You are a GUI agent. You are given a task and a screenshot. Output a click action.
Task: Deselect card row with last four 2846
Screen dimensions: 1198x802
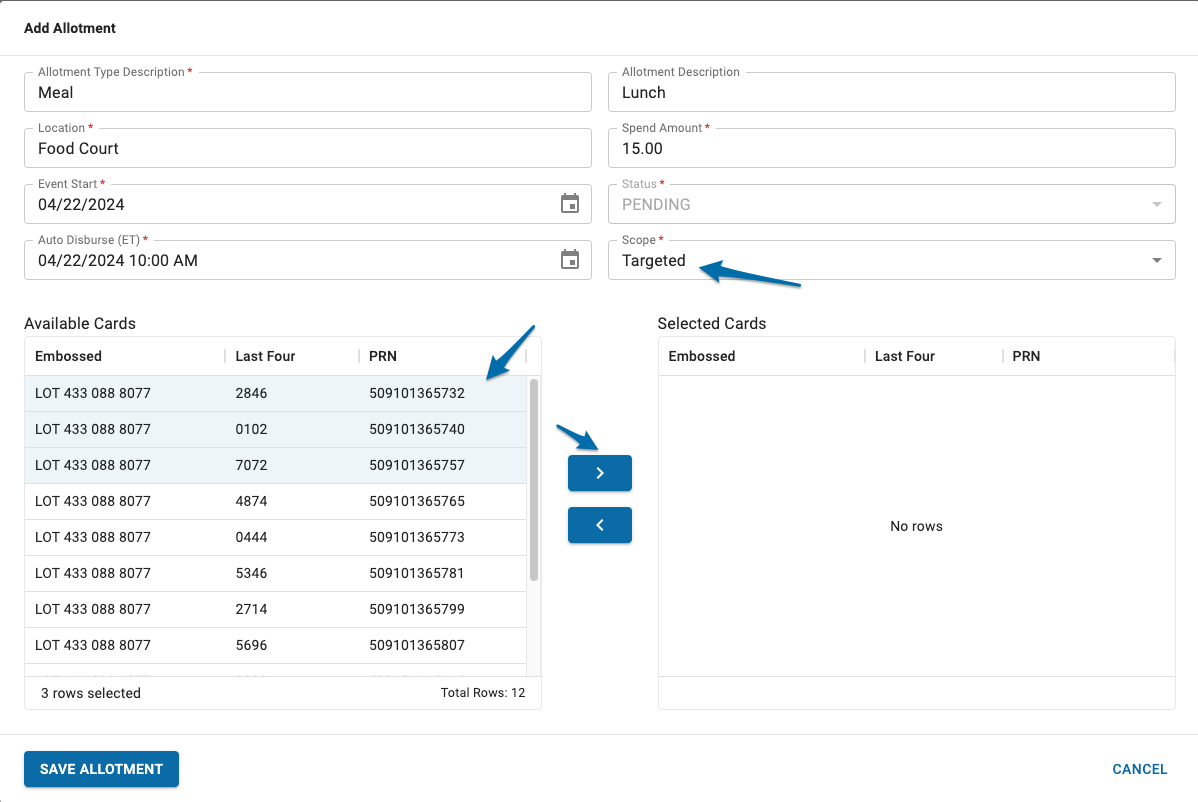(275, 393)
